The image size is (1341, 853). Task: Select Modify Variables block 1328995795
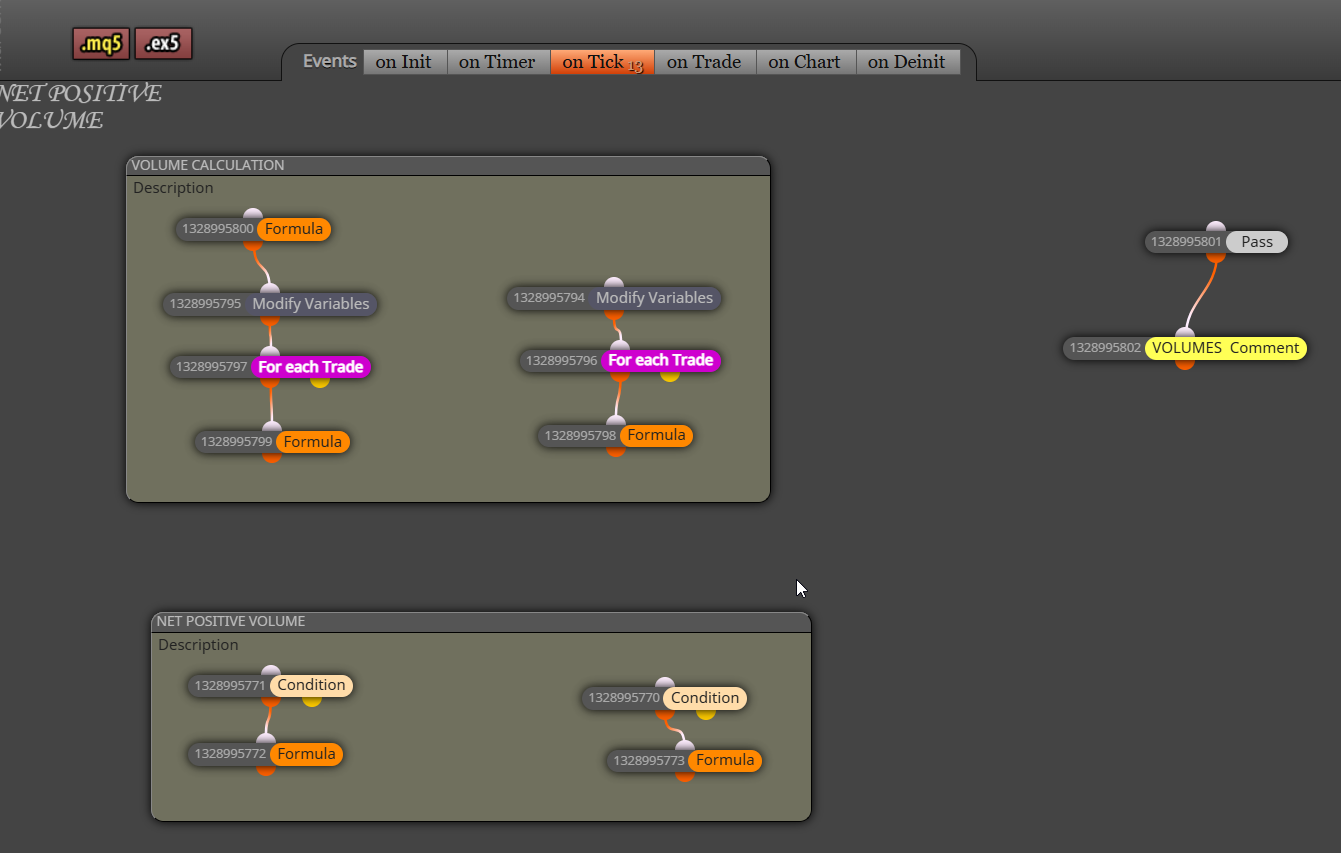click(x=270, y=304)
